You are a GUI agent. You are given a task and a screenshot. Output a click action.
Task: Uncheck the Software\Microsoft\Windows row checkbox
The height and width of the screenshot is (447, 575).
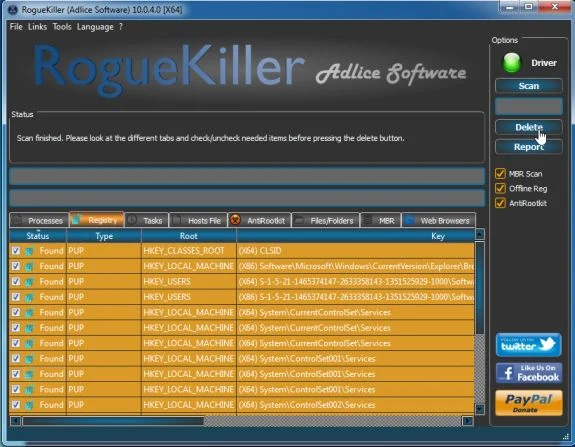pos(16,266)
